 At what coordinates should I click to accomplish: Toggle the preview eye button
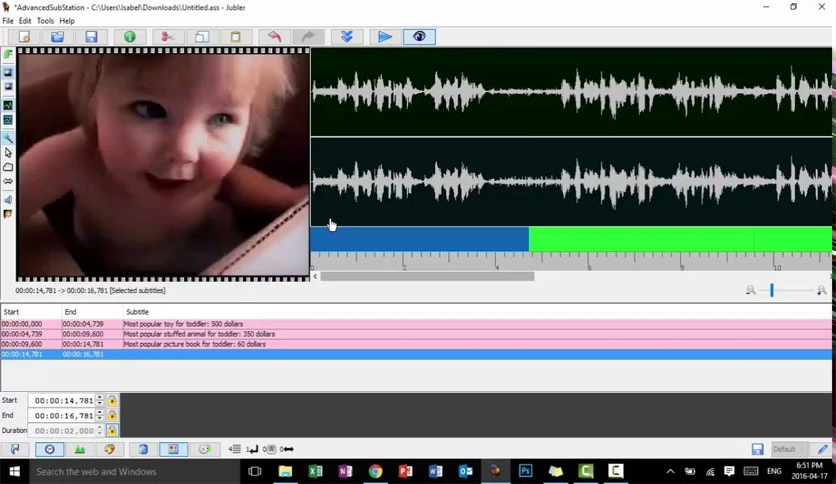pyautogui.click(x=419, y=37)
